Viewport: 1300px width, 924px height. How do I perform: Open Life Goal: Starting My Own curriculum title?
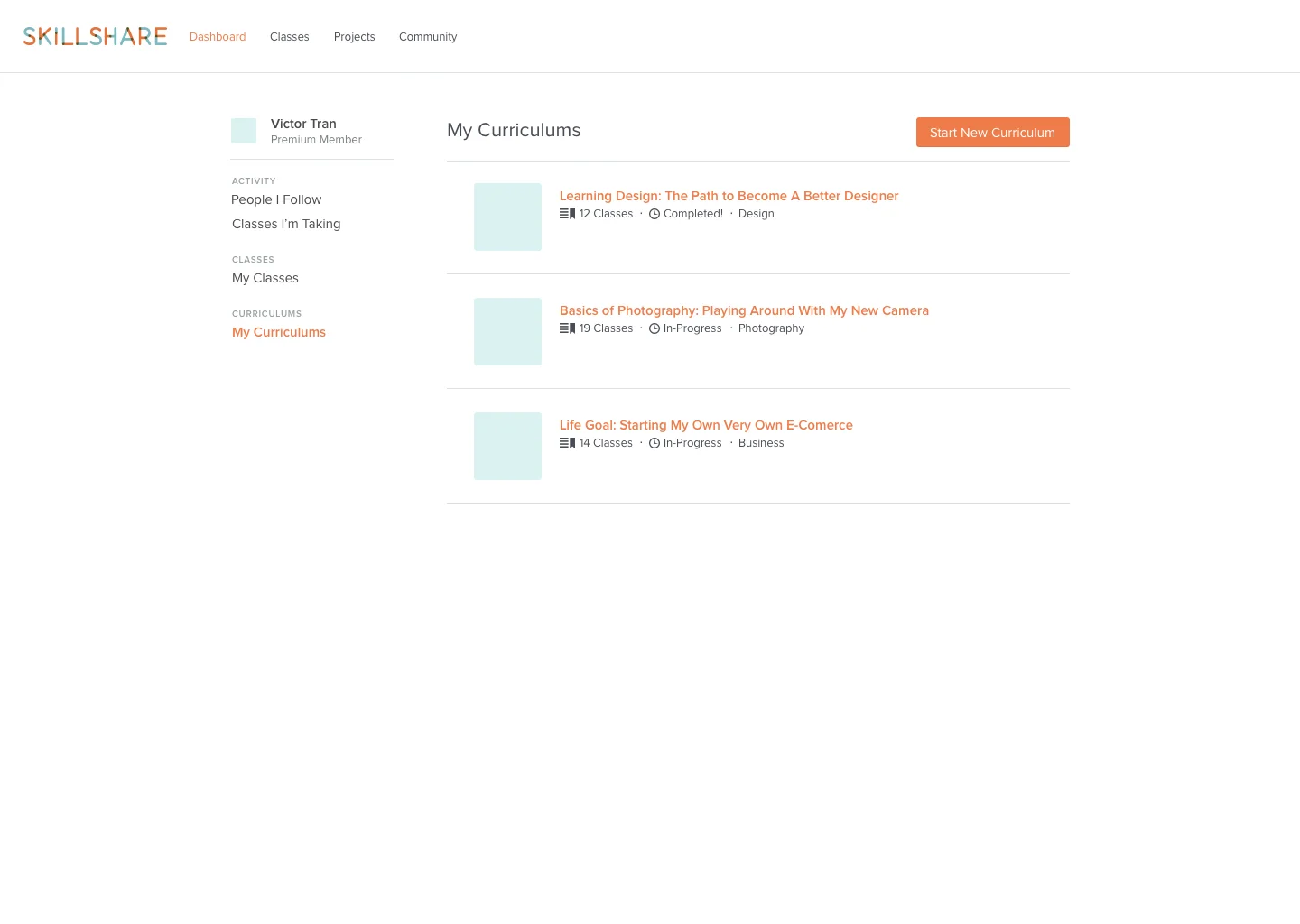[x=706, y=425]
